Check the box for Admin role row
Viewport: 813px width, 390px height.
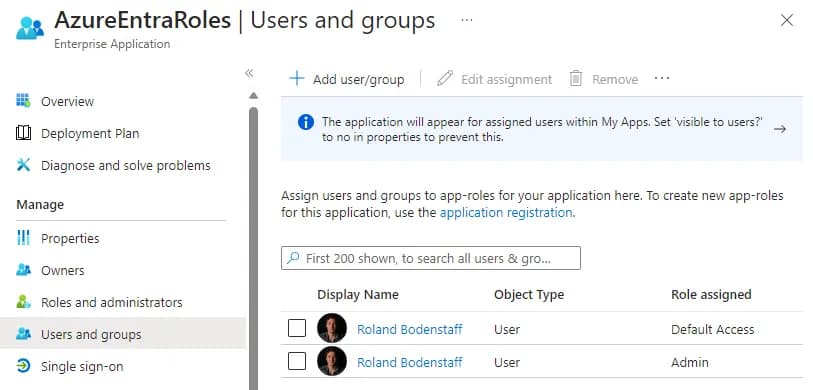tap(297, 361)
